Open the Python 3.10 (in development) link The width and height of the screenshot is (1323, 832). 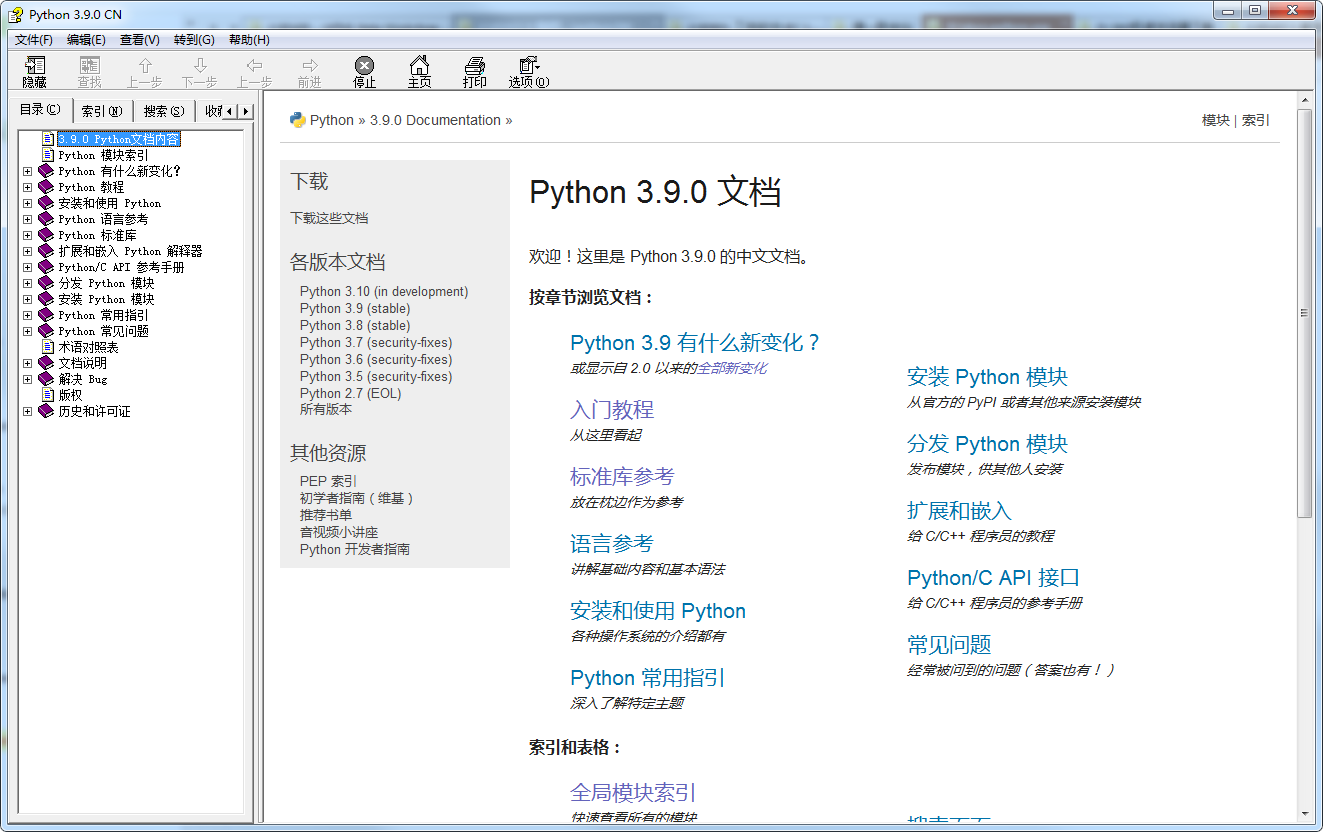click(383, 291)
